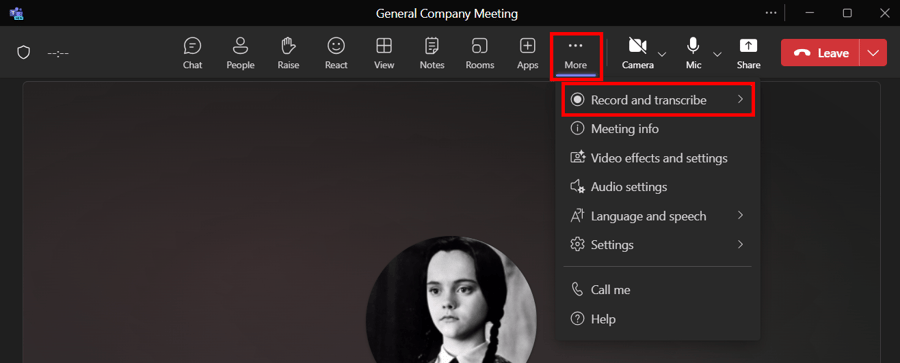Open the React emoji picker
The image size is (900, 363).
(336, 53)
